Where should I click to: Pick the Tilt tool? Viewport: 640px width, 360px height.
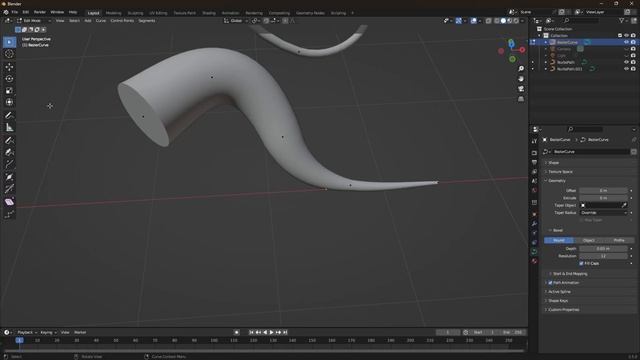(9, 189)
